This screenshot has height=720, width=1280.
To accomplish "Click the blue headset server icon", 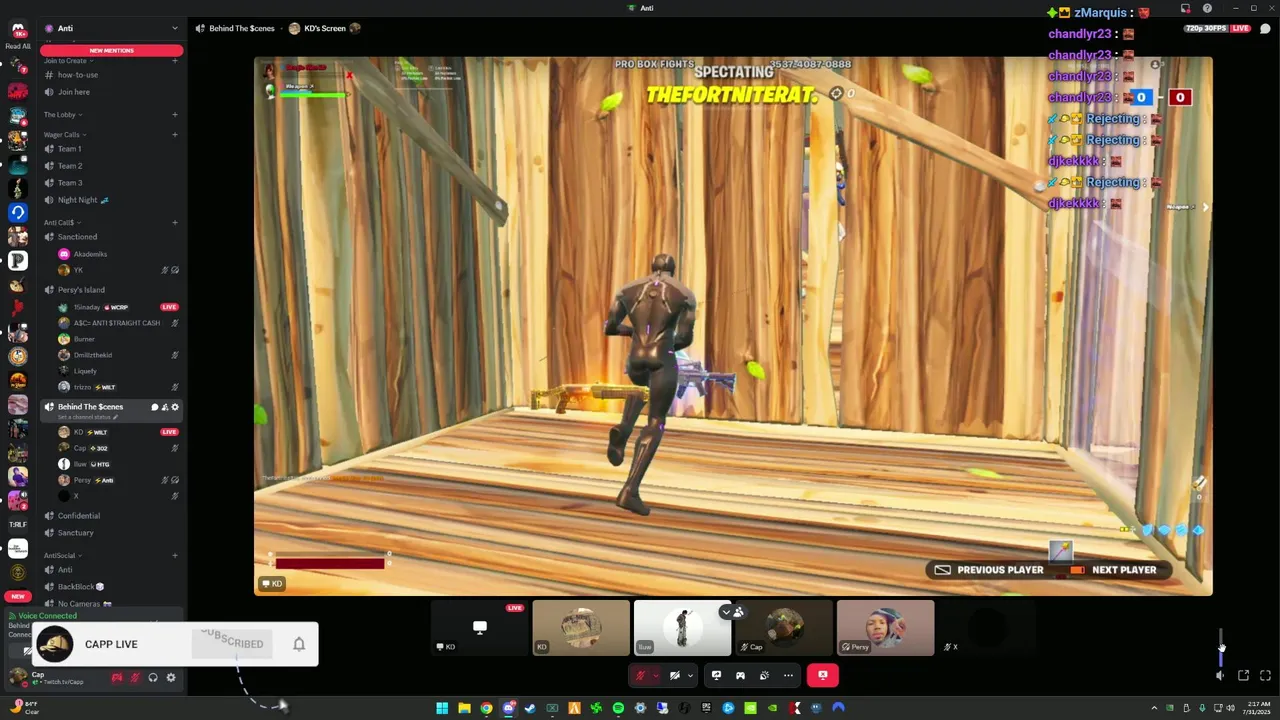I will (x=18, y=212).
